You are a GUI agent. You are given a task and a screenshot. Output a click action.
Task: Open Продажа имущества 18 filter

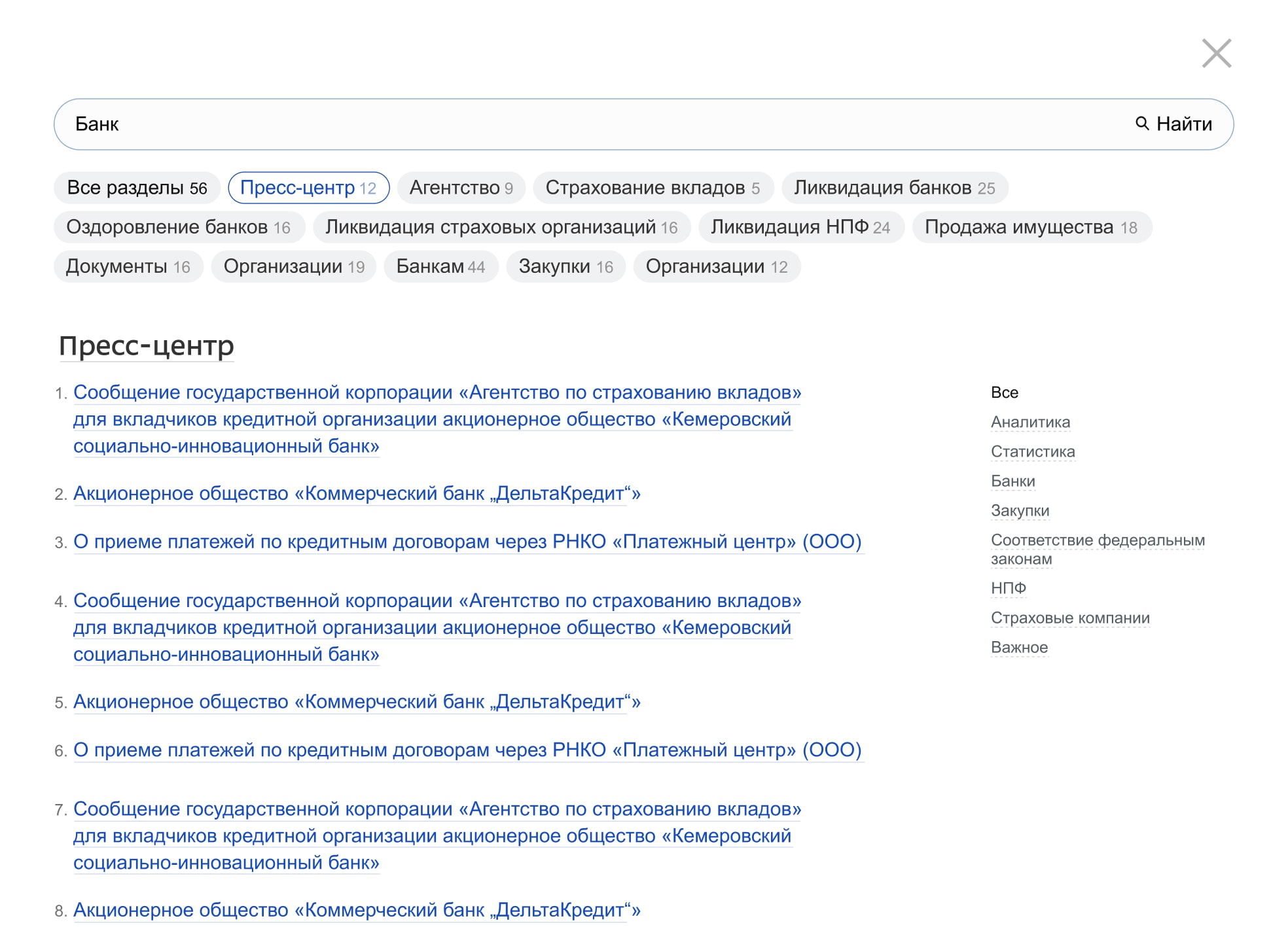point(1031,228)
